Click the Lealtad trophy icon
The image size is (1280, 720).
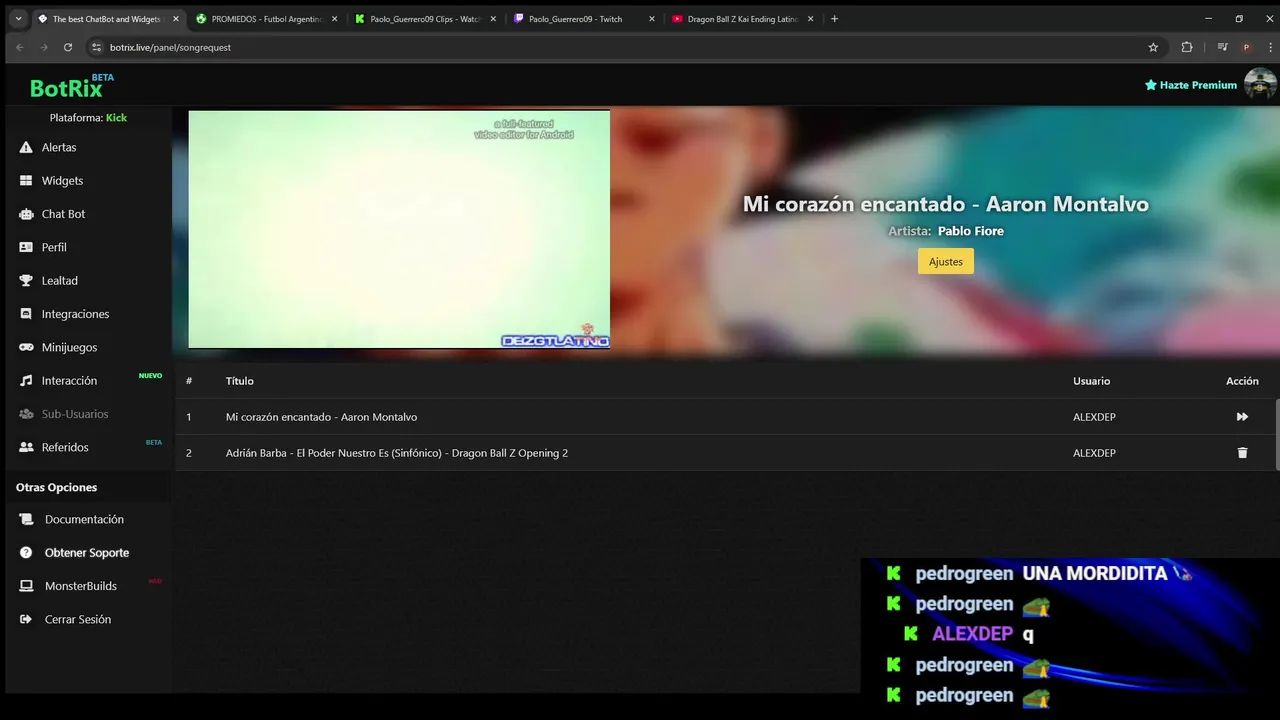(26, 281)
